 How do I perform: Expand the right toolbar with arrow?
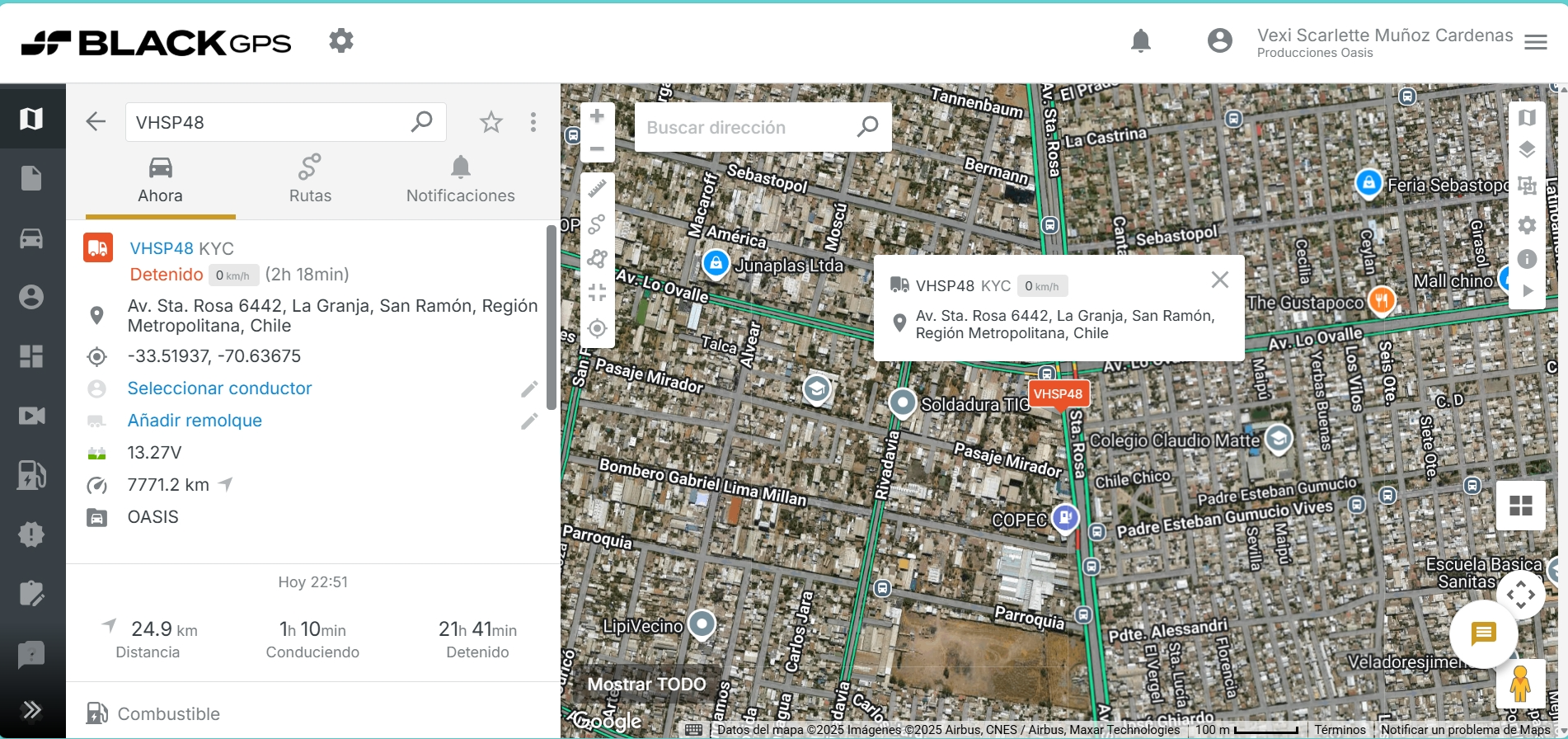pyautogui.click(x=1527, y=291)
